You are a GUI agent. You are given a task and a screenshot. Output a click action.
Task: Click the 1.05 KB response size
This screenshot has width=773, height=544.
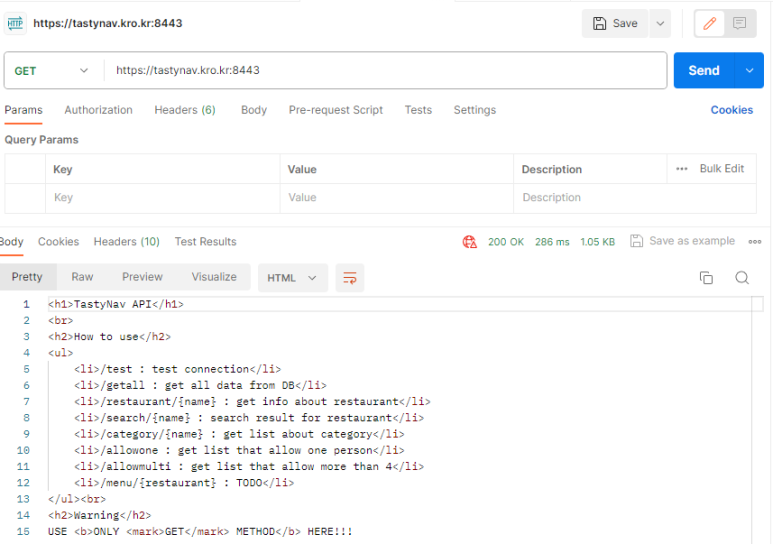(x=597, y=242)
